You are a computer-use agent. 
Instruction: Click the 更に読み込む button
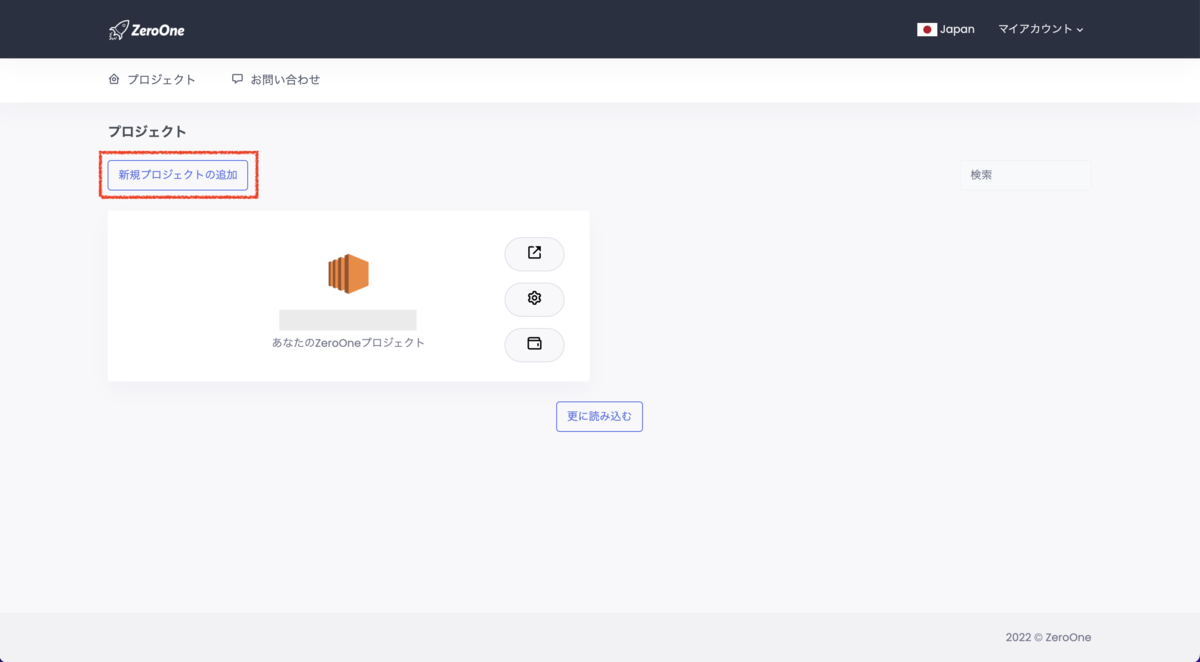click(599, 416)
